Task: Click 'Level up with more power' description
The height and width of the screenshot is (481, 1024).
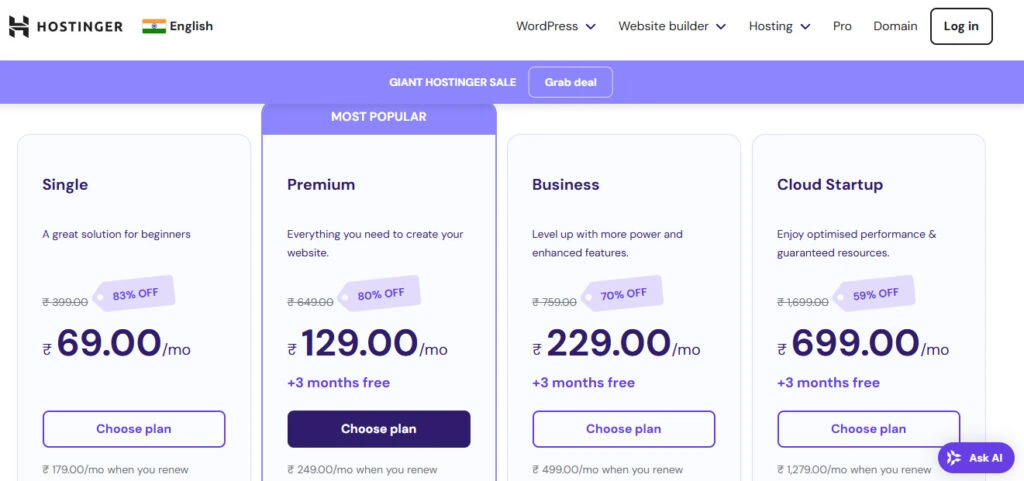Action: point(607,243)
